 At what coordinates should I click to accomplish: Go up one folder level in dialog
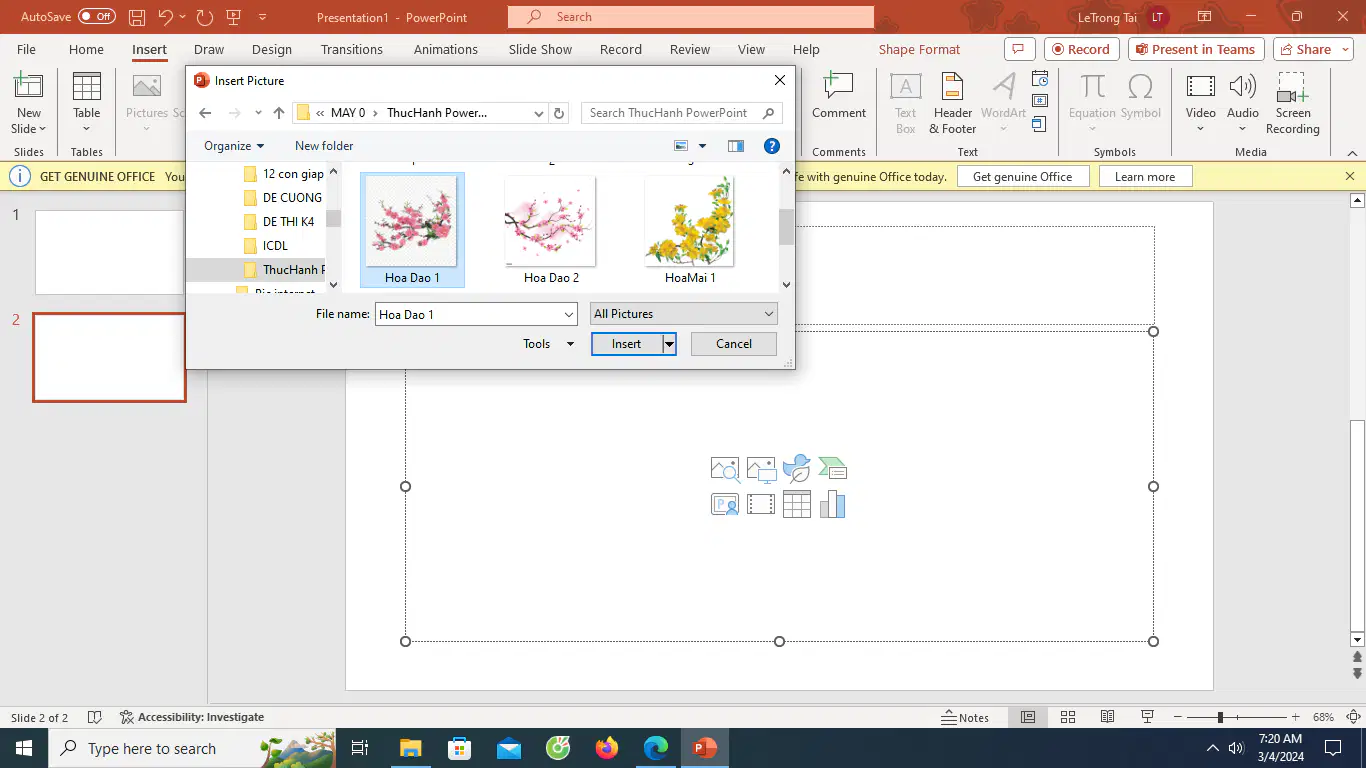coord(279,113)
